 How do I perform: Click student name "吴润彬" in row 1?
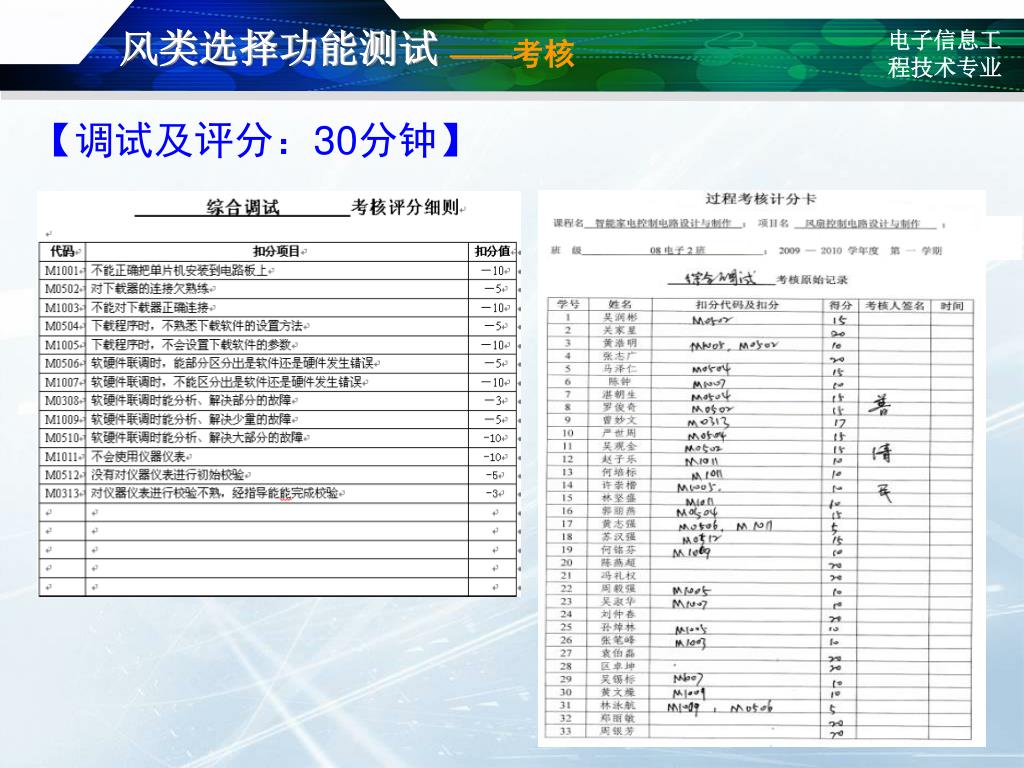click(x=619, y=317)
